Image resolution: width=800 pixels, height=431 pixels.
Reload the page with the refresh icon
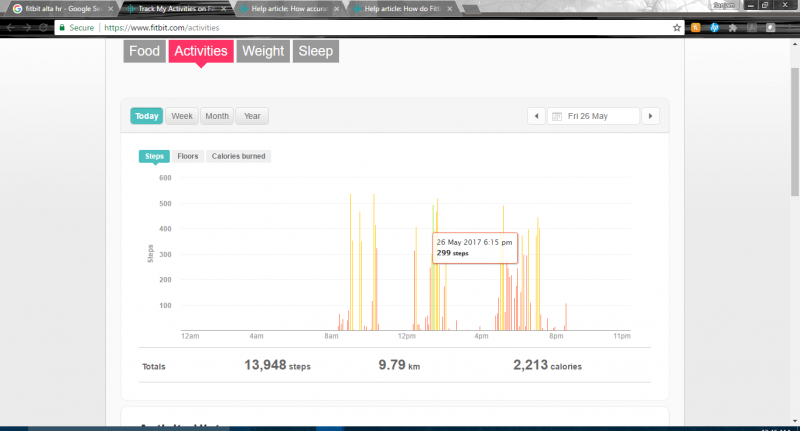pos(44,28)
